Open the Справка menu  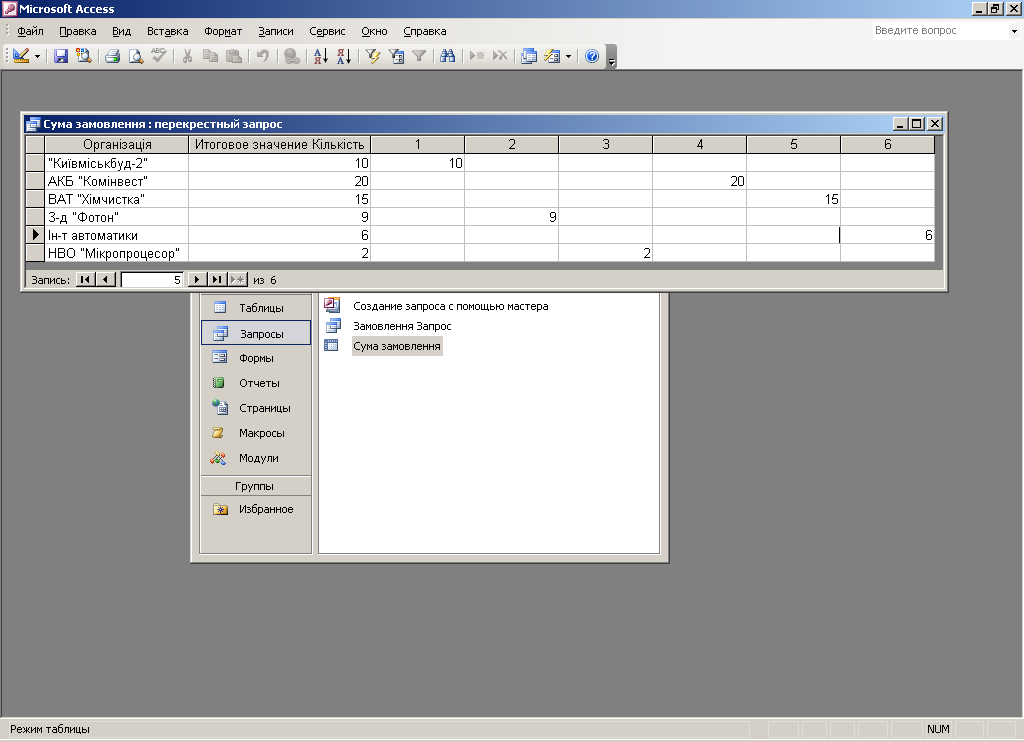click(424, 31)
